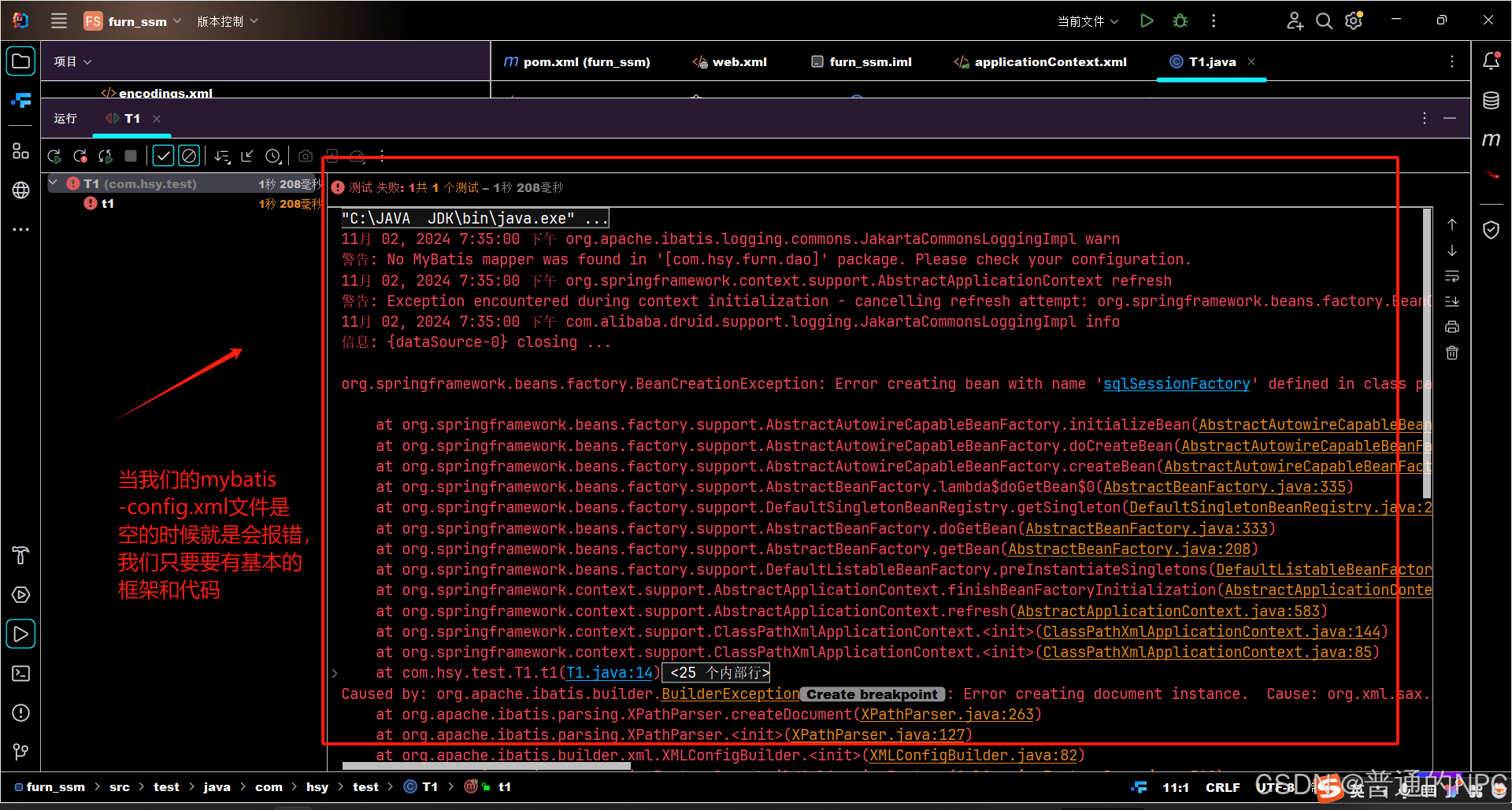The height and width of the screenshot is (810, 1512).
Task: Rerun the T1 test
Action: pyautogui.click(x=54, y=156)
